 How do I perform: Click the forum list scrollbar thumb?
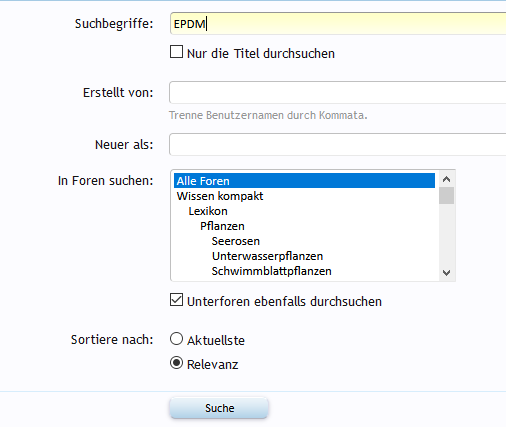point(446,195)
